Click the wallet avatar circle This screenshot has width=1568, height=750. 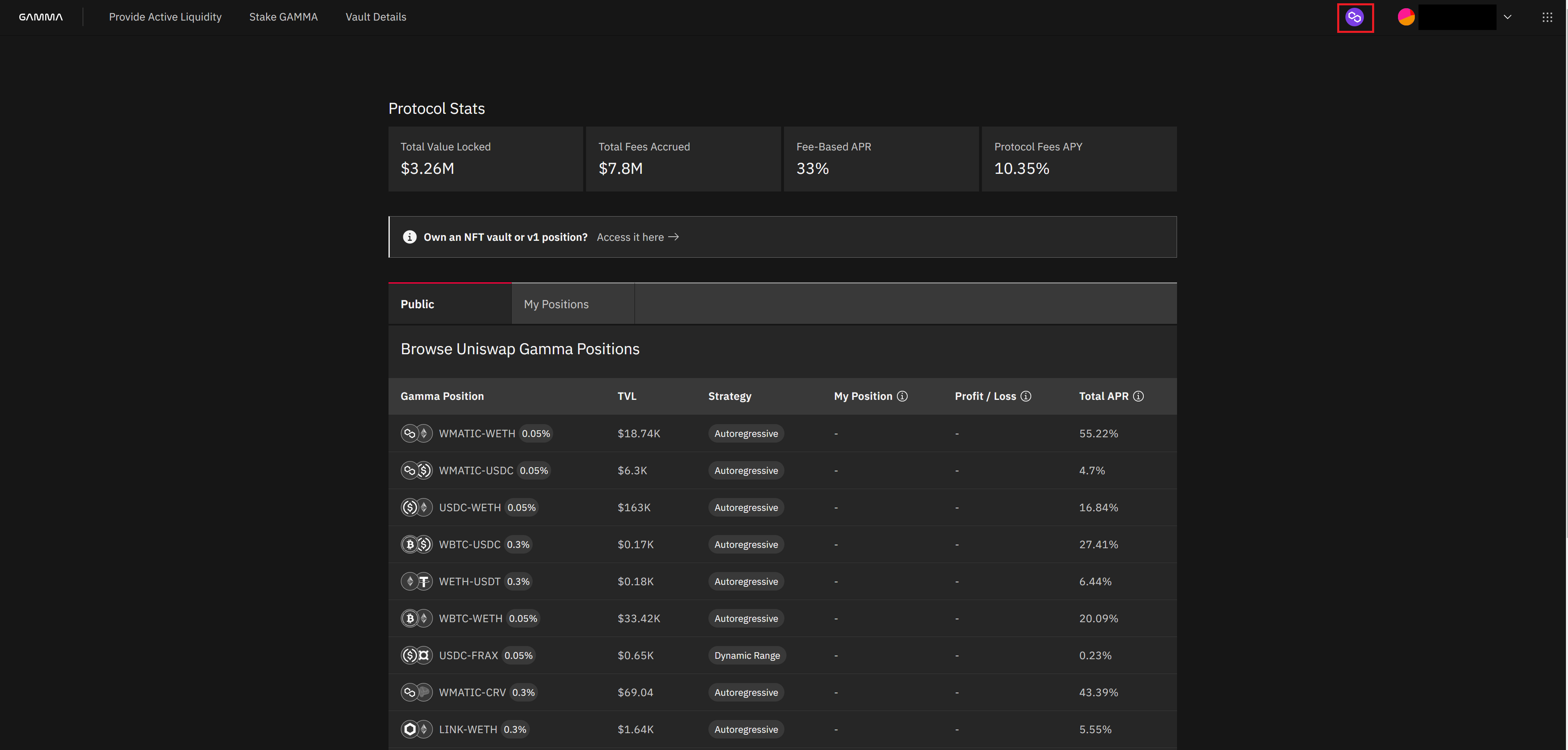click(1406, 17)
